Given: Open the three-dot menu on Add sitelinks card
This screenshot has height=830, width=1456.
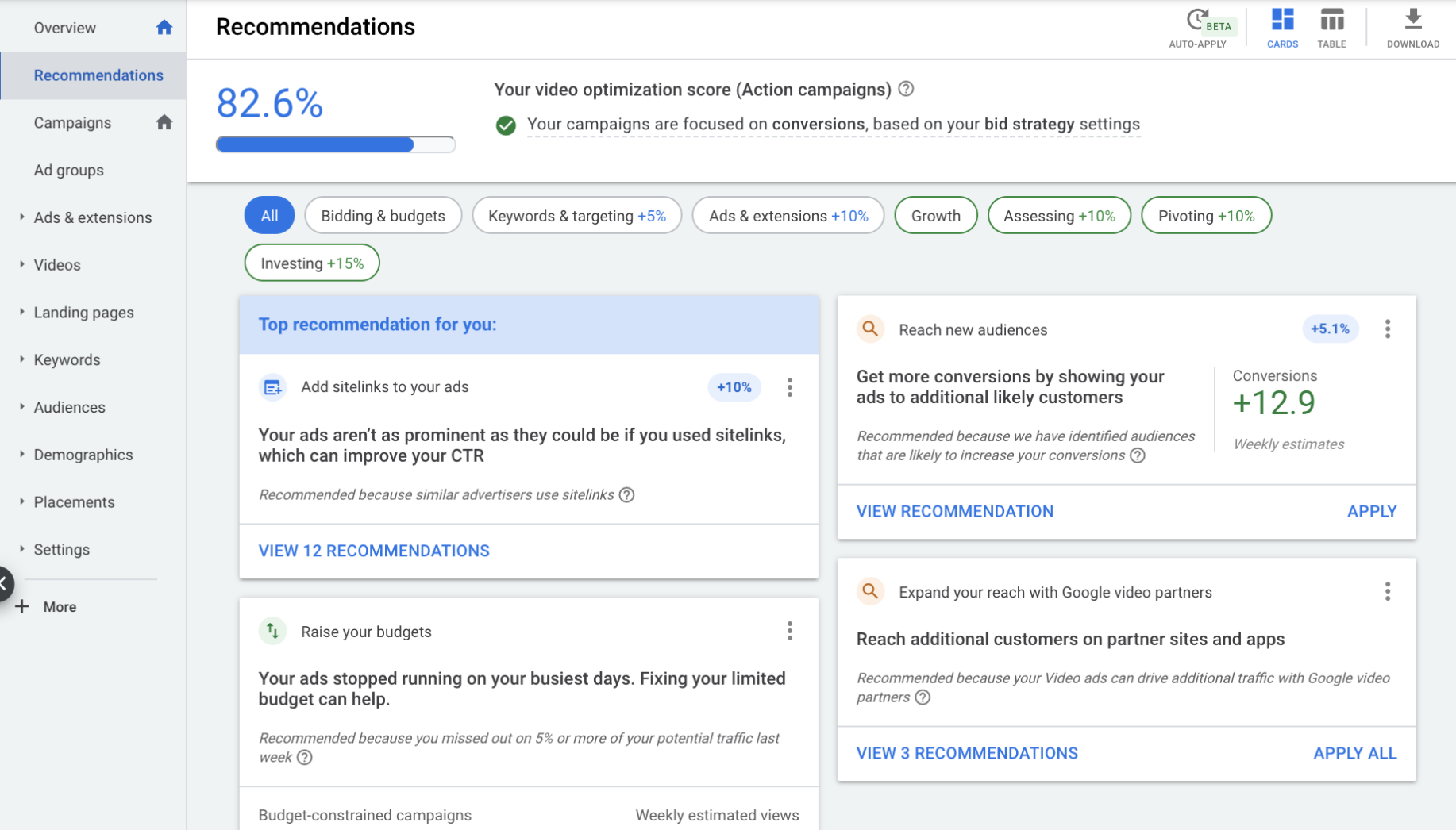Looking at the screenshot, I should [790, 387].
